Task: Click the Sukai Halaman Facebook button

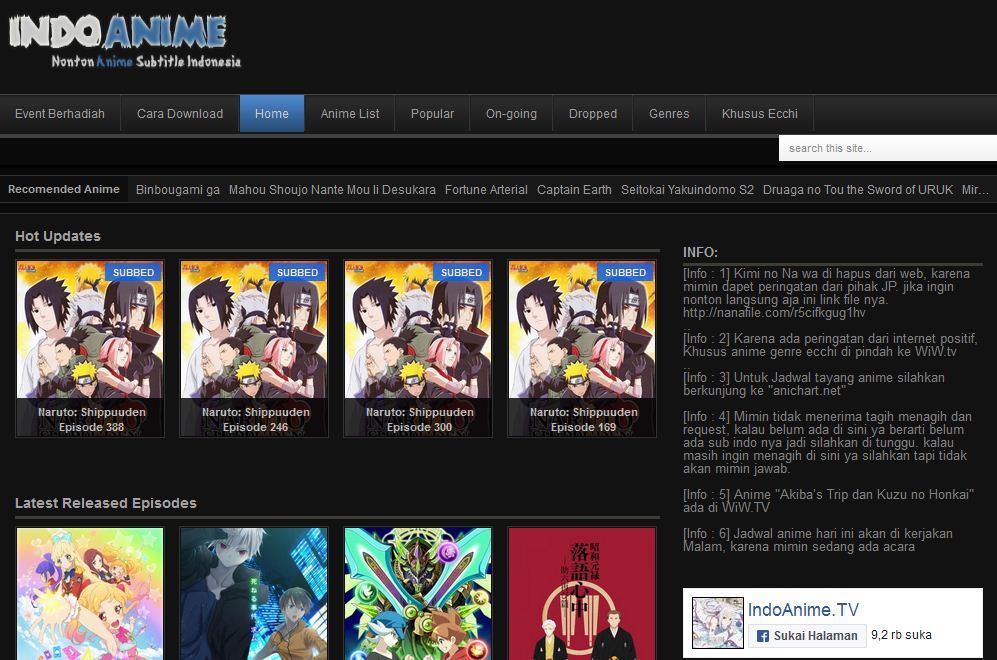Action: pos(807,635)
